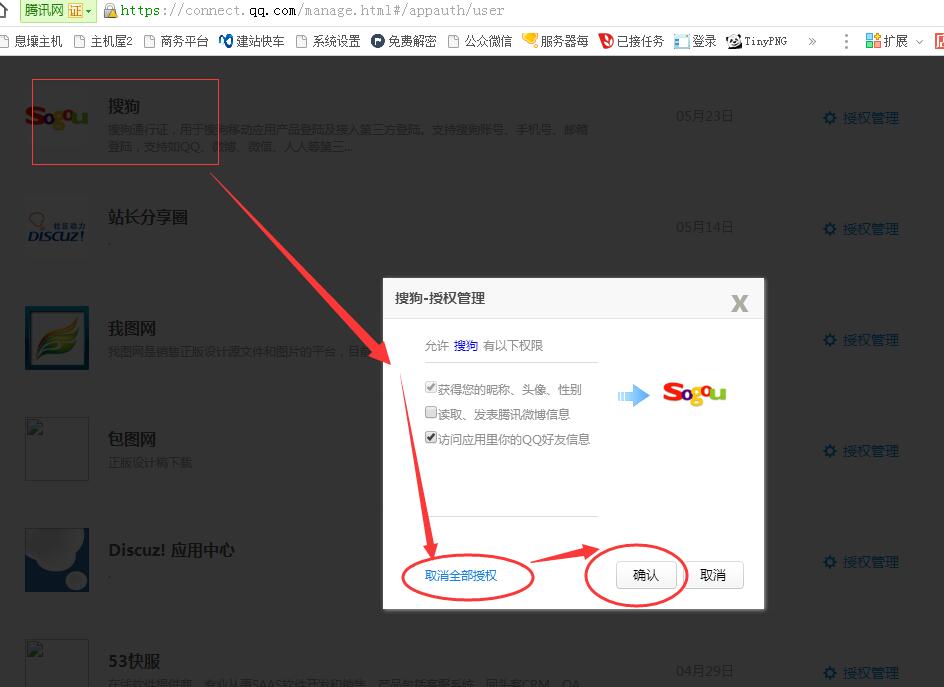Open the 已接任务 bookmark

click(x=631, y=41)
